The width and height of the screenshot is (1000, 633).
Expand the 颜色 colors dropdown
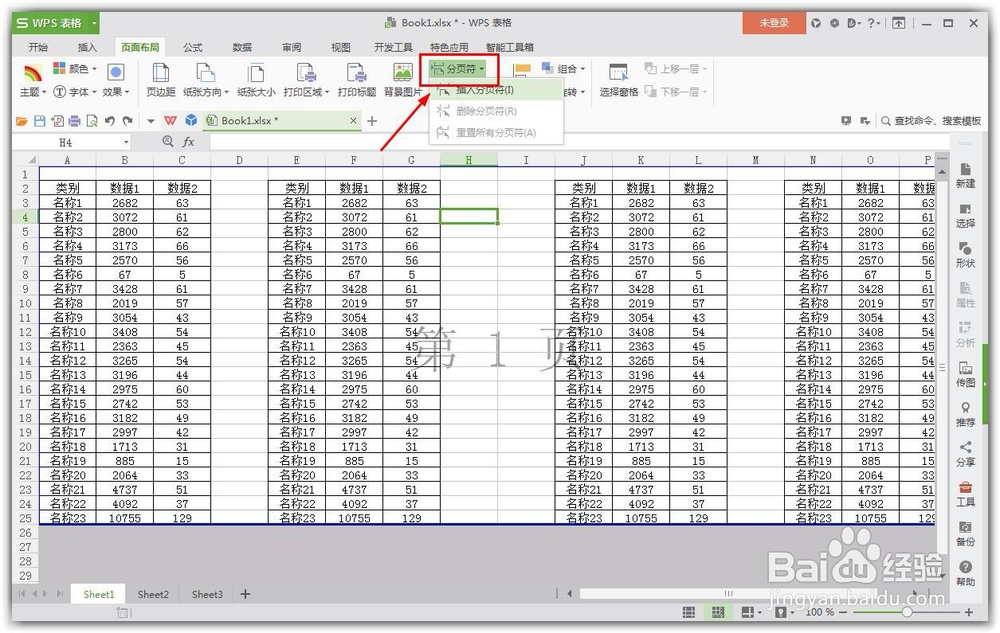pos(95,69)
